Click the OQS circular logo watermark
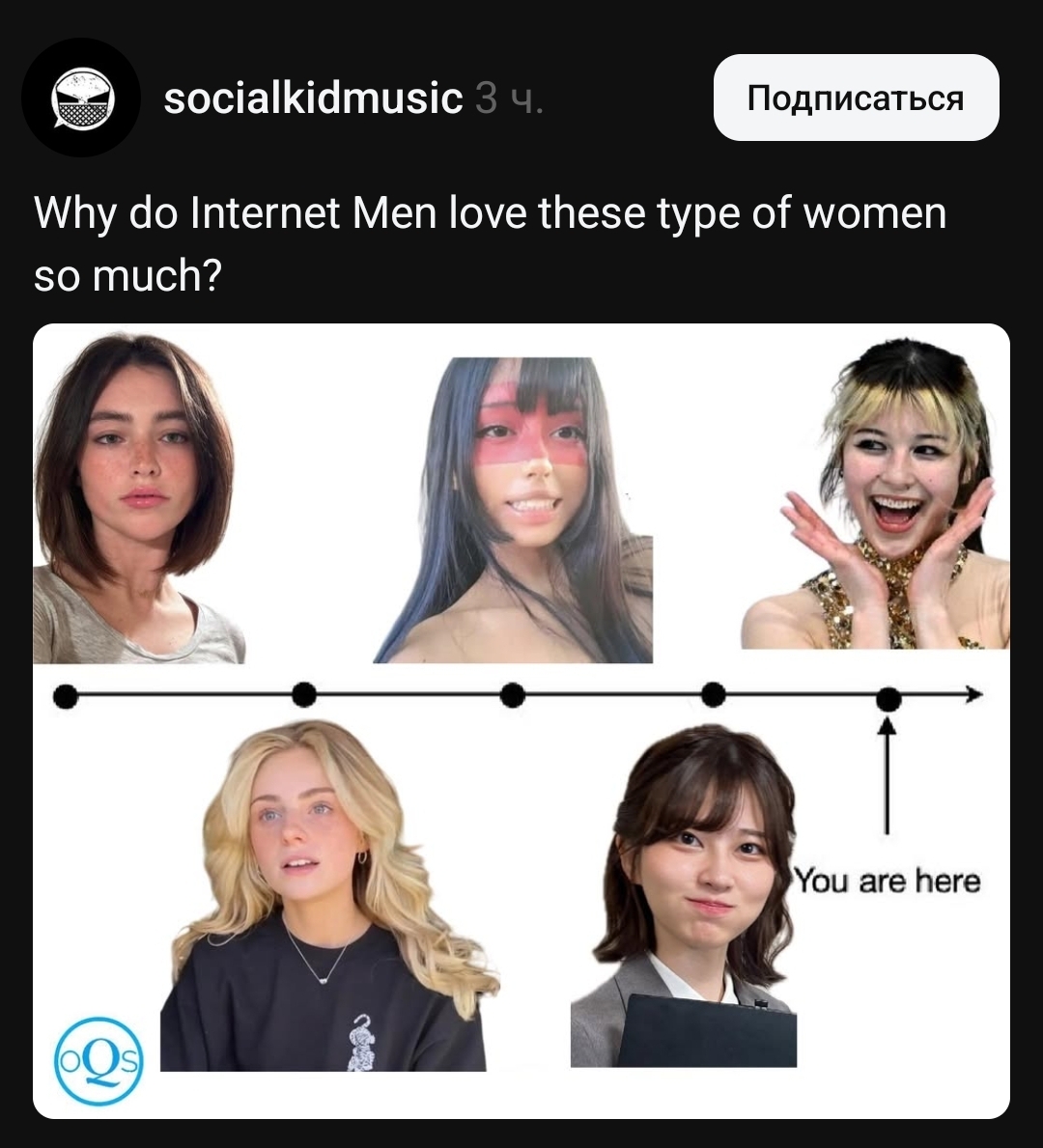The image size is (1043, 1148). (99, 1060)
